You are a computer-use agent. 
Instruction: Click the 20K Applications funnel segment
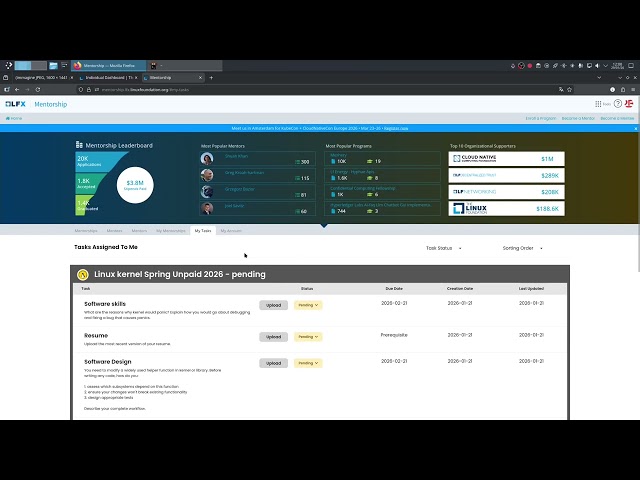point(96,161)
